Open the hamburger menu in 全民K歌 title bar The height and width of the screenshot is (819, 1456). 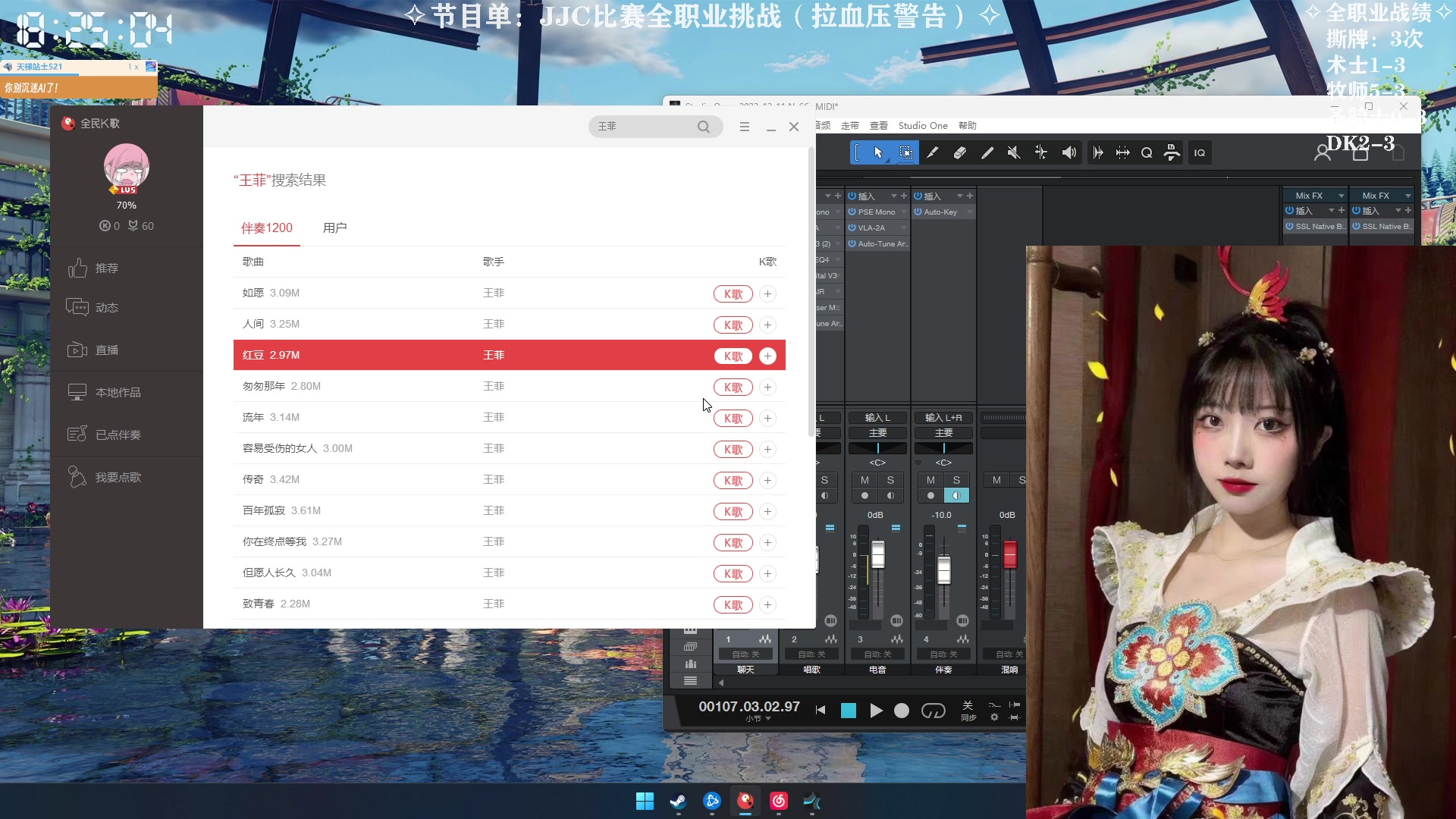click(745, 127)
